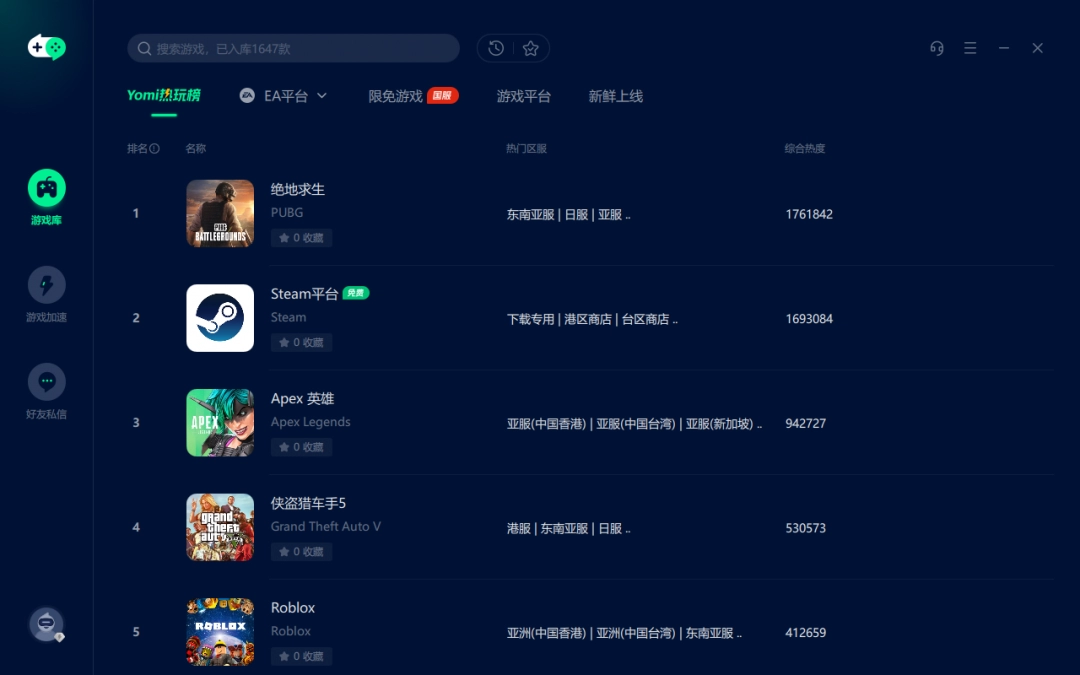1080x675 pixels.
Task: Open search history via the clock icon
Action: 496,47
